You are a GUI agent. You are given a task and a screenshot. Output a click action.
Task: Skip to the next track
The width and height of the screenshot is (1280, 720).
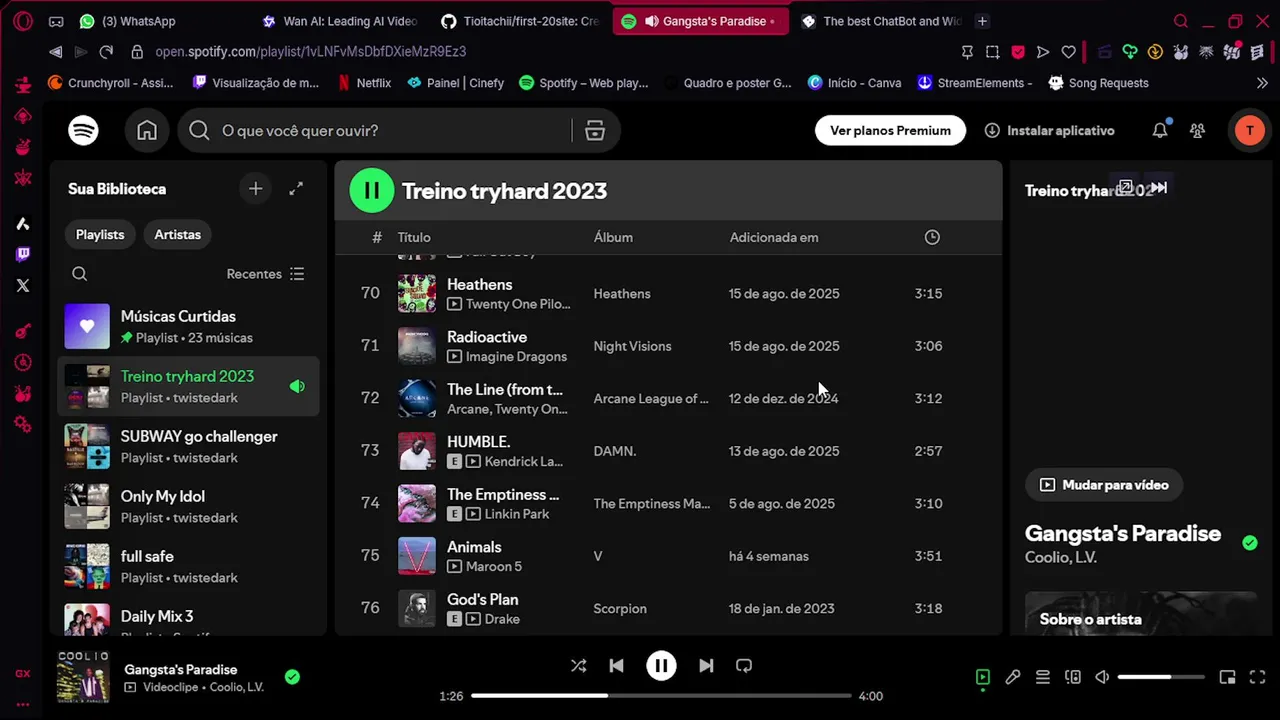706,666
